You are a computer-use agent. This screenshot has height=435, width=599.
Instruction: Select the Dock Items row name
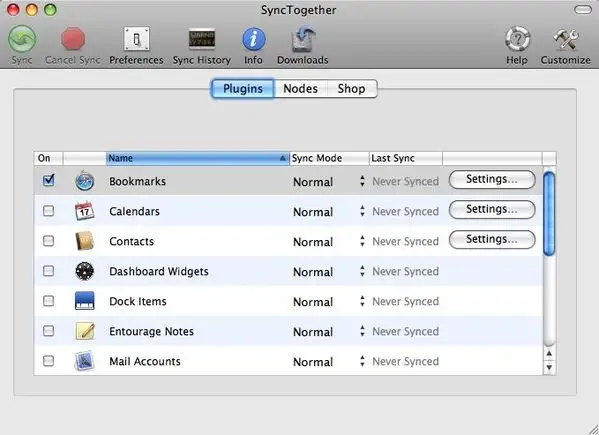tap(138, 301)
